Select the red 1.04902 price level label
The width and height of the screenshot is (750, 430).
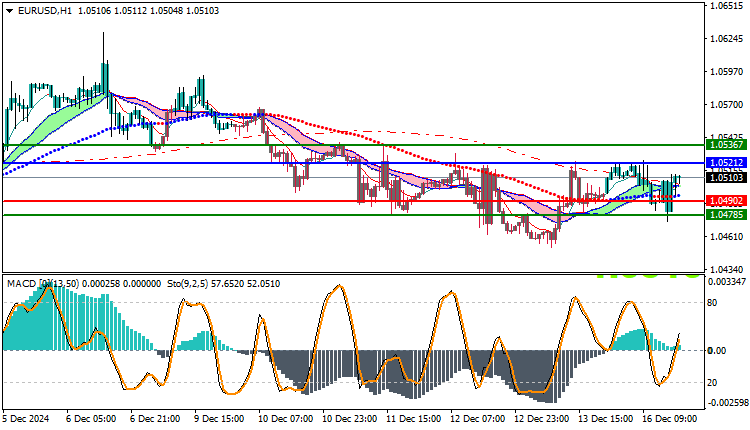tap(727, 201)
